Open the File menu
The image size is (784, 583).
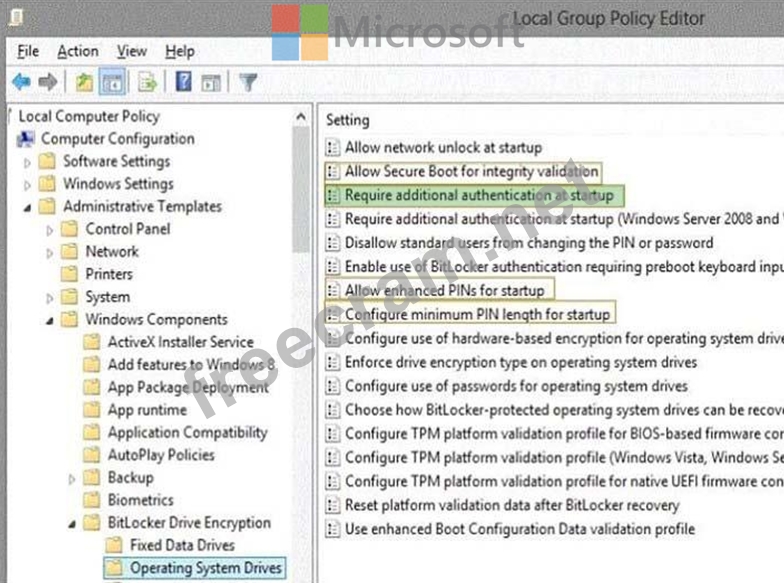tap(28, 51)
